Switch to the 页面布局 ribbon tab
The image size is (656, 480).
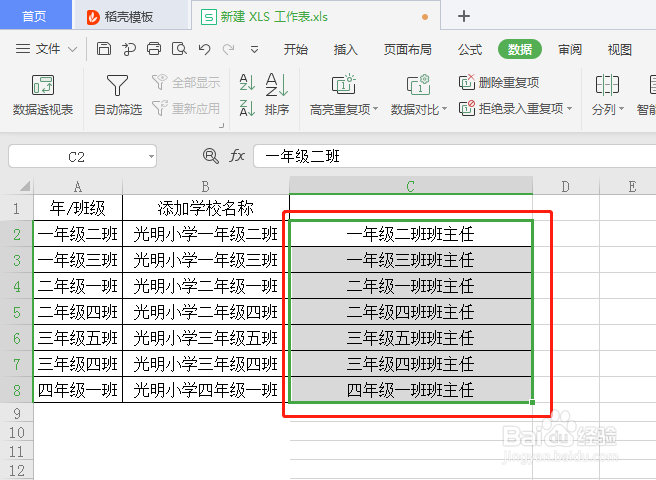(x=407, y=49)
